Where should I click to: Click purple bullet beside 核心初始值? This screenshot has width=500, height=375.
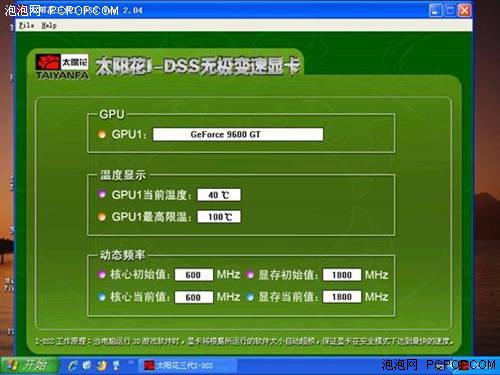(x=102, y=274)
